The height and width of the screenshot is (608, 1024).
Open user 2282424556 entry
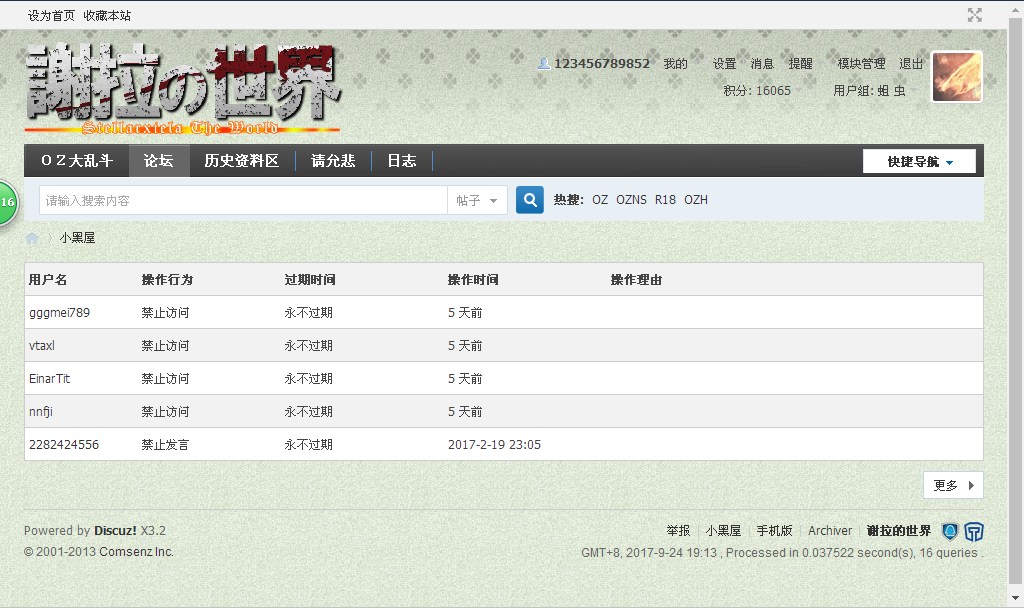64,445
